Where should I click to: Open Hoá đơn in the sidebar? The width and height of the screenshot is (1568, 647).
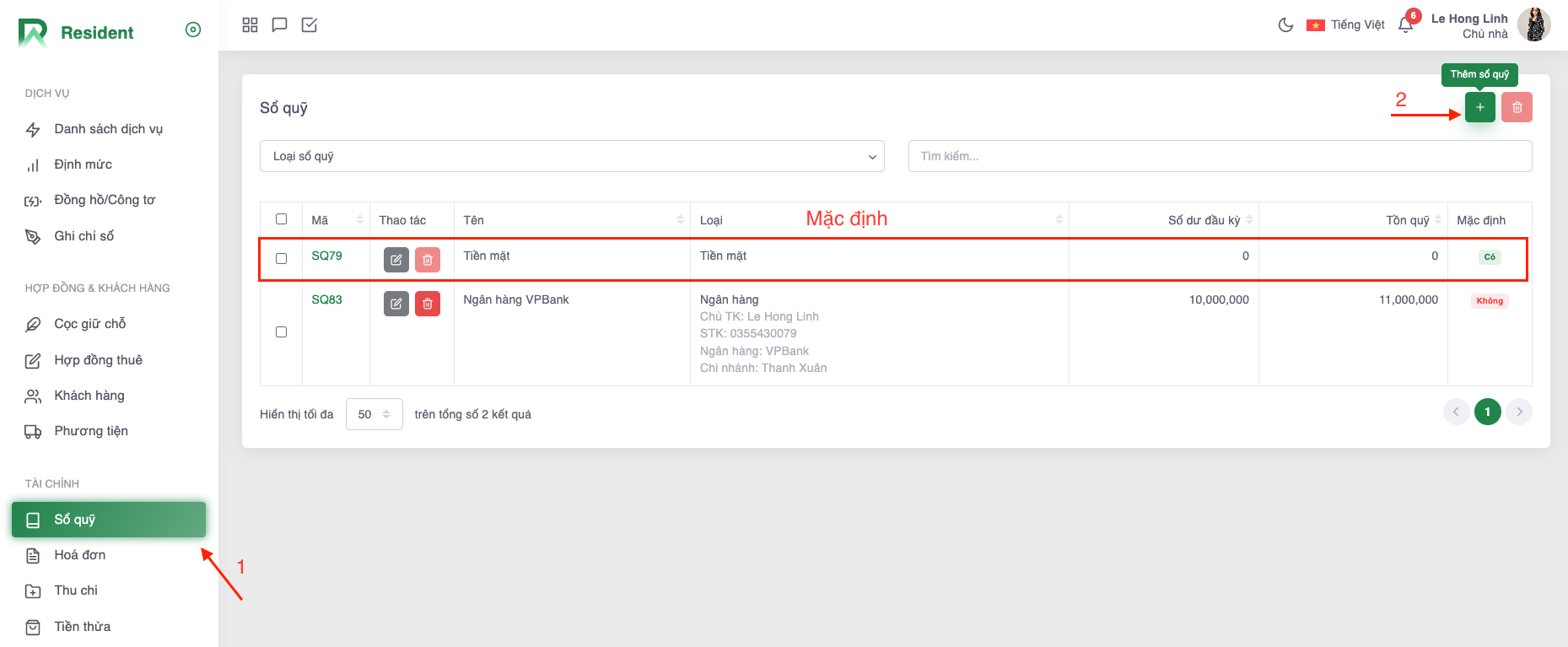80,555
